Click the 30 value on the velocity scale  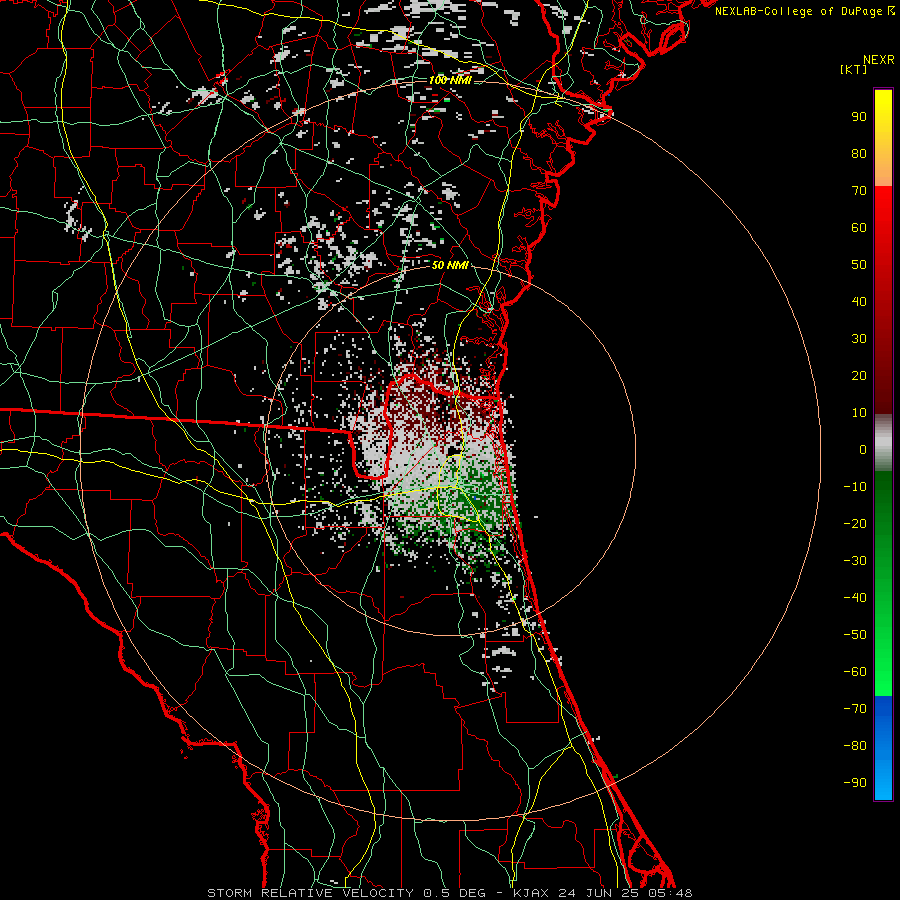859,339
